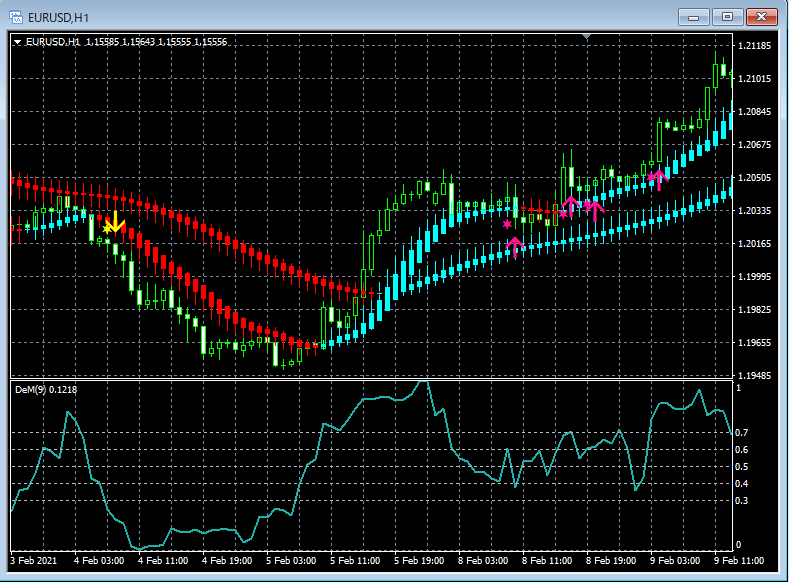
Task: Close the EURUSD,H1 chart window
Action: click(761, 17)
